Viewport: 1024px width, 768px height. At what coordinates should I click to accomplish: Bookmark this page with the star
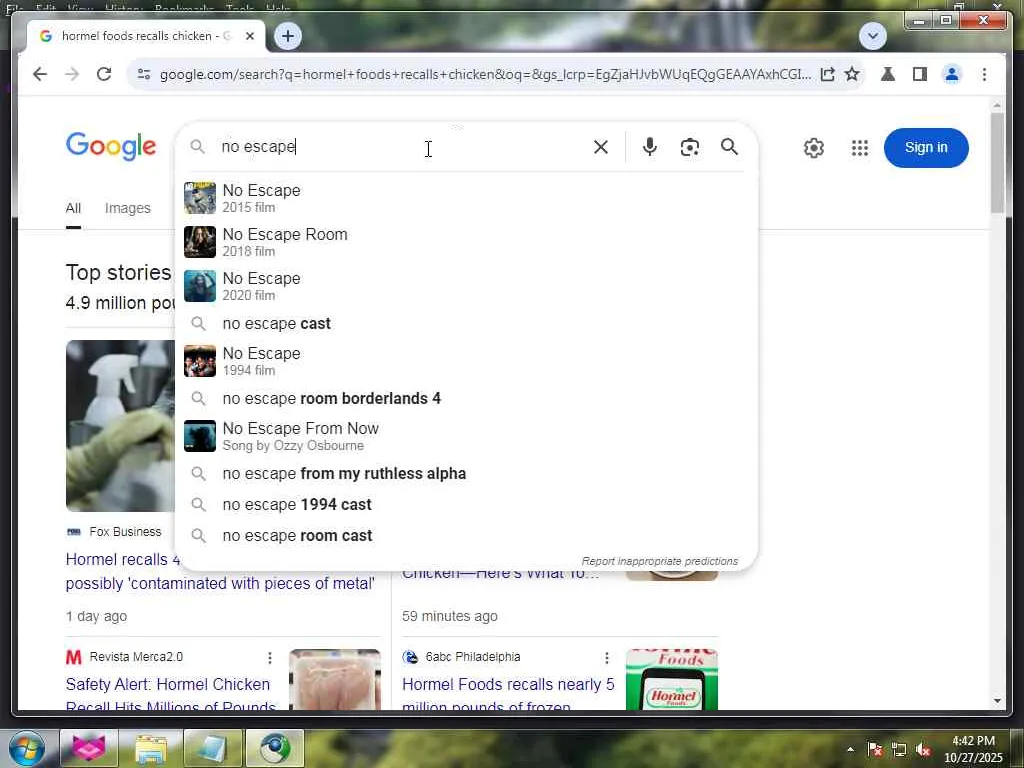(x=852, y=74)
